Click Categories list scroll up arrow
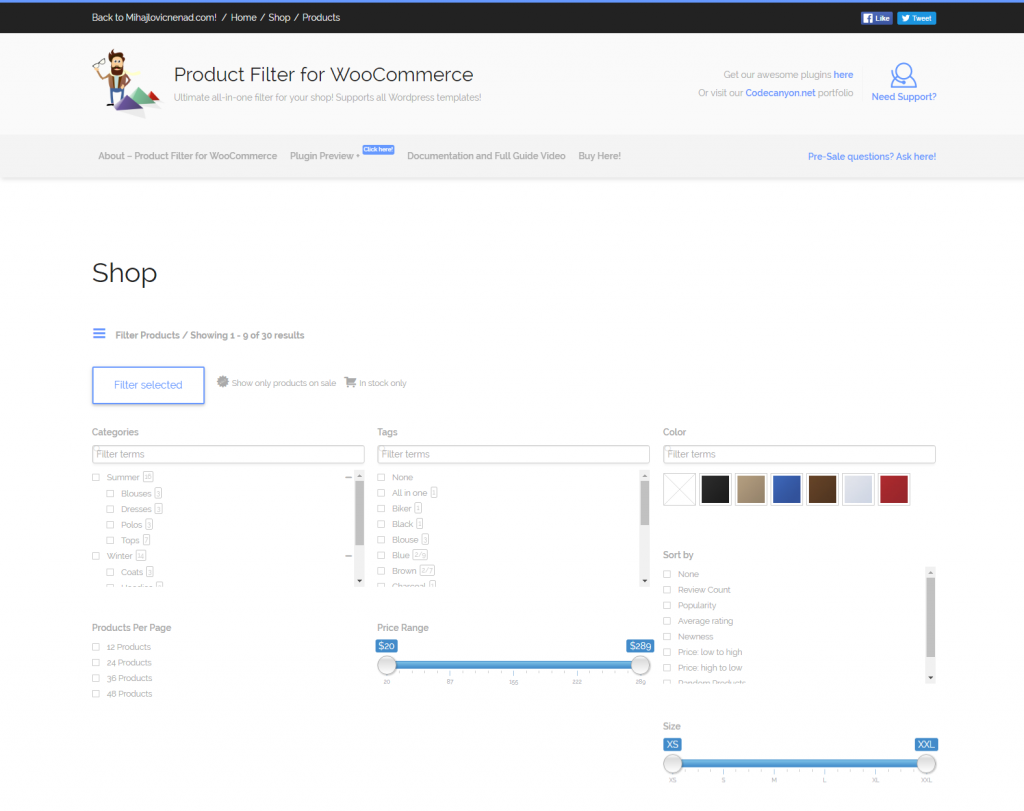This screenshot has width=1024, height=811. pos(359,476)
